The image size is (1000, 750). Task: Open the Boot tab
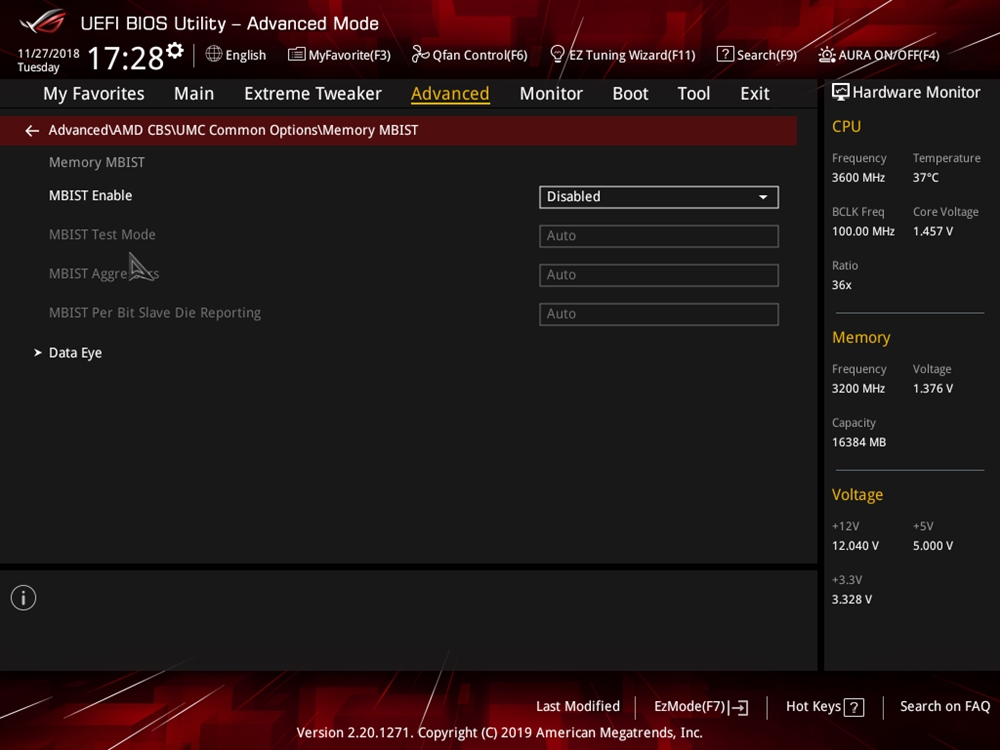(630, 94)
